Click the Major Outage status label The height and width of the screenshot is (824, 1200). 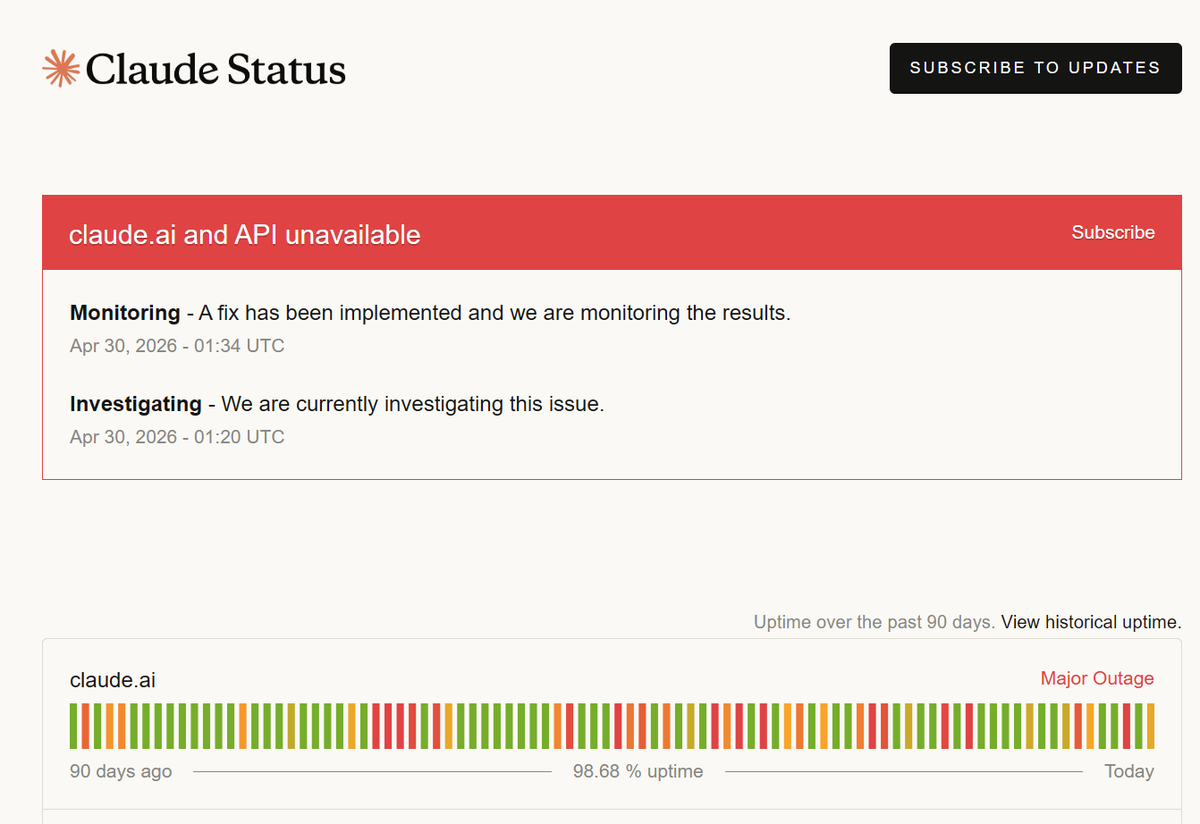pyautogui.click(x=1097, y=678)
